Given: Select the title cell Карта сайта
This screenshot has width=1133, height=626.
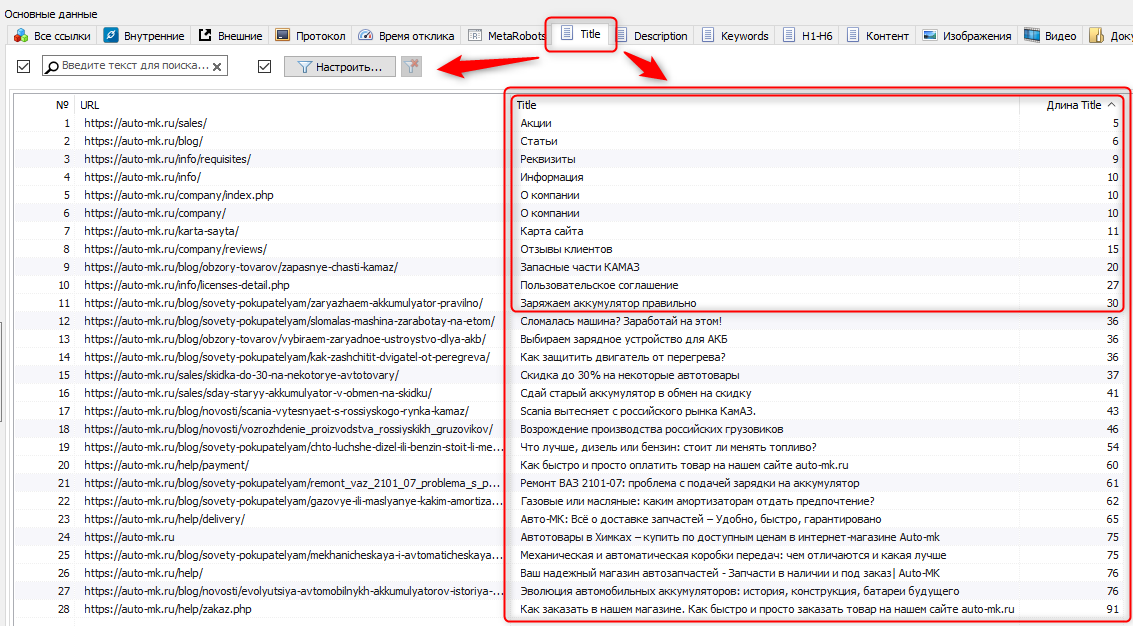Looking at the screenshot, I should point(552,231).
